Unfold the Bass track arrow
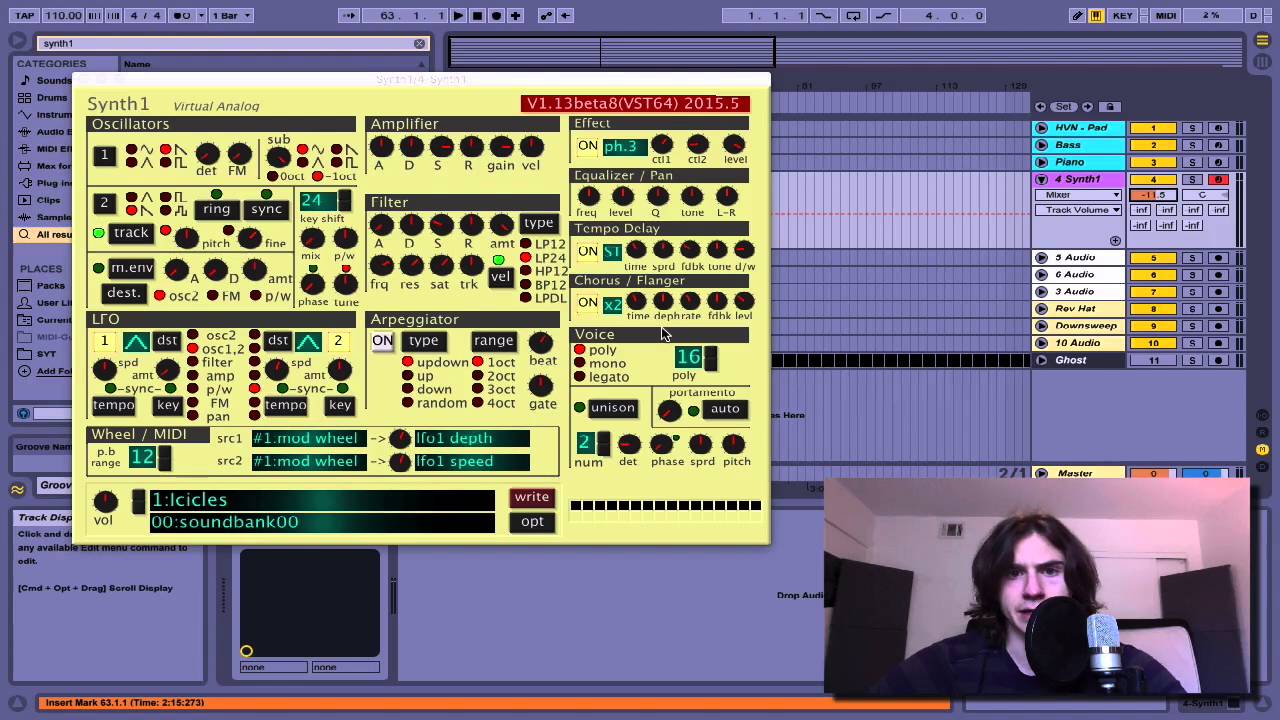Viewport: 1280px width, 720px height. coord(1041,145)
